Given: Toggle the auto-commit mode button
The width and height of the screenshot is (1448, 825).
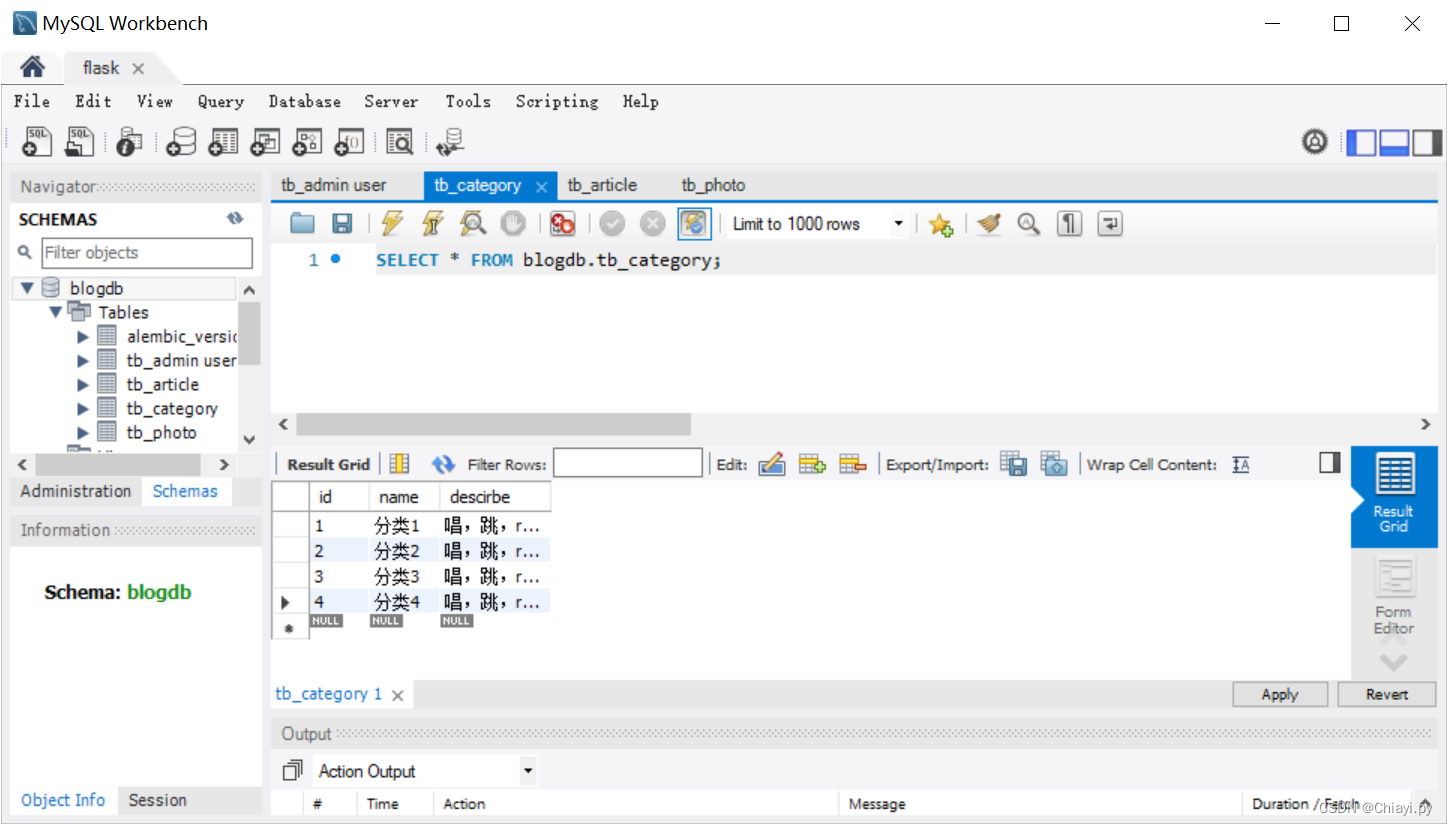Looking at the screenshot, I should [694, 224].
